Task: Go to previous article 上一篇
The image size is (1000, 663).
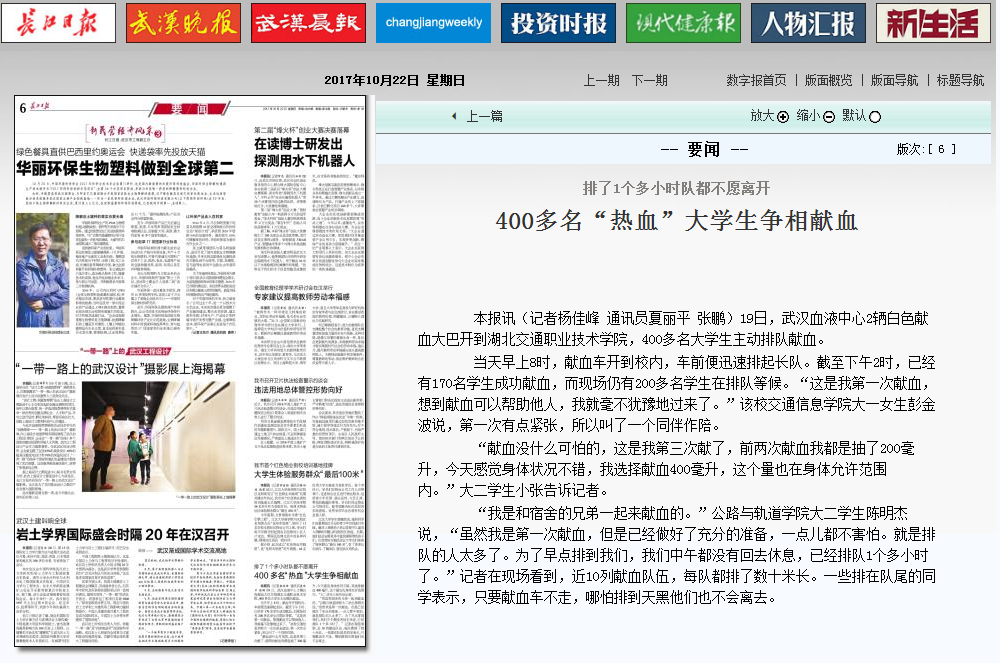Action: (x=484, y=116)
